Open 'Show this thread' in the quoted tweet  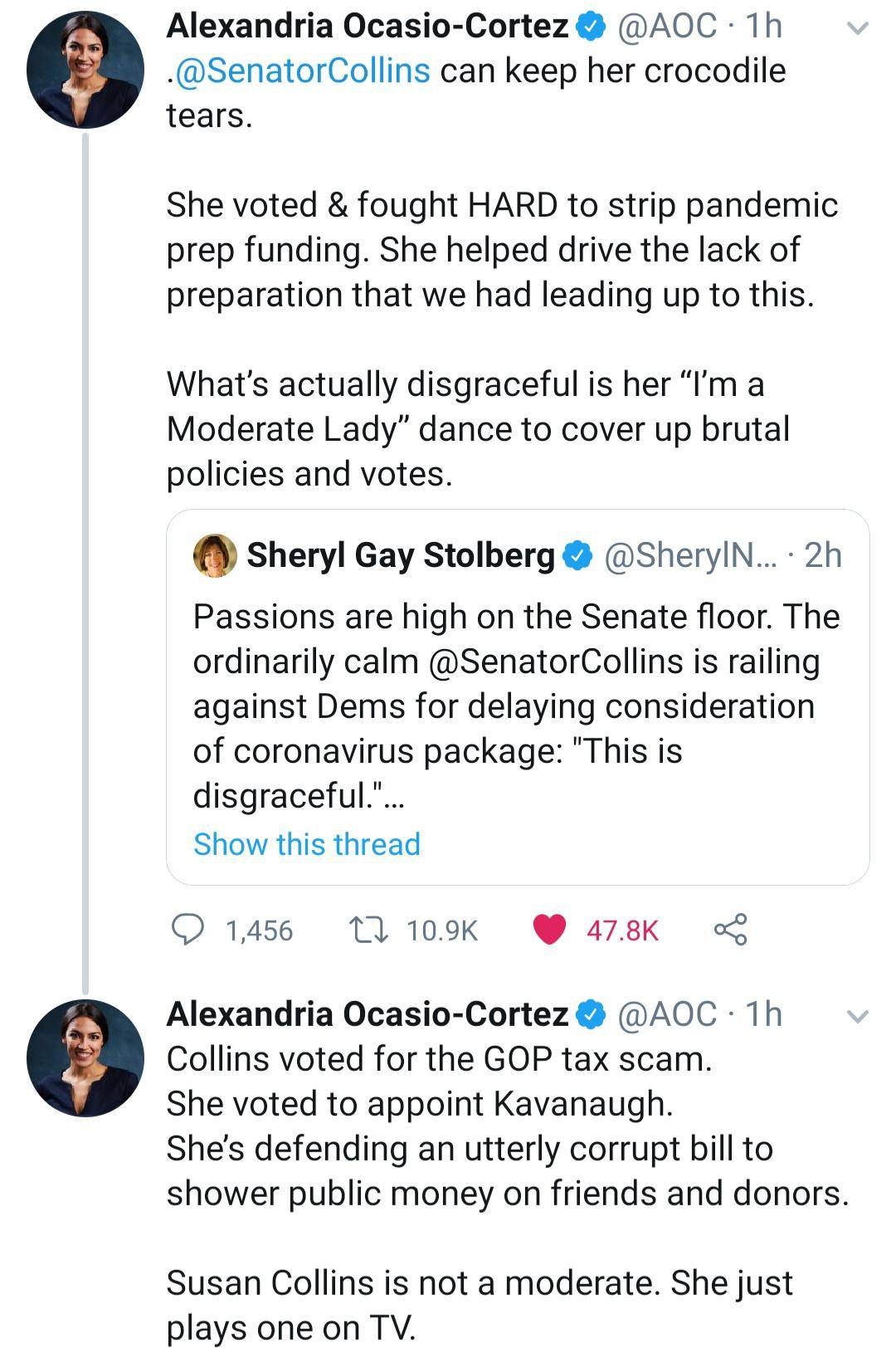(x=307, y=845)
